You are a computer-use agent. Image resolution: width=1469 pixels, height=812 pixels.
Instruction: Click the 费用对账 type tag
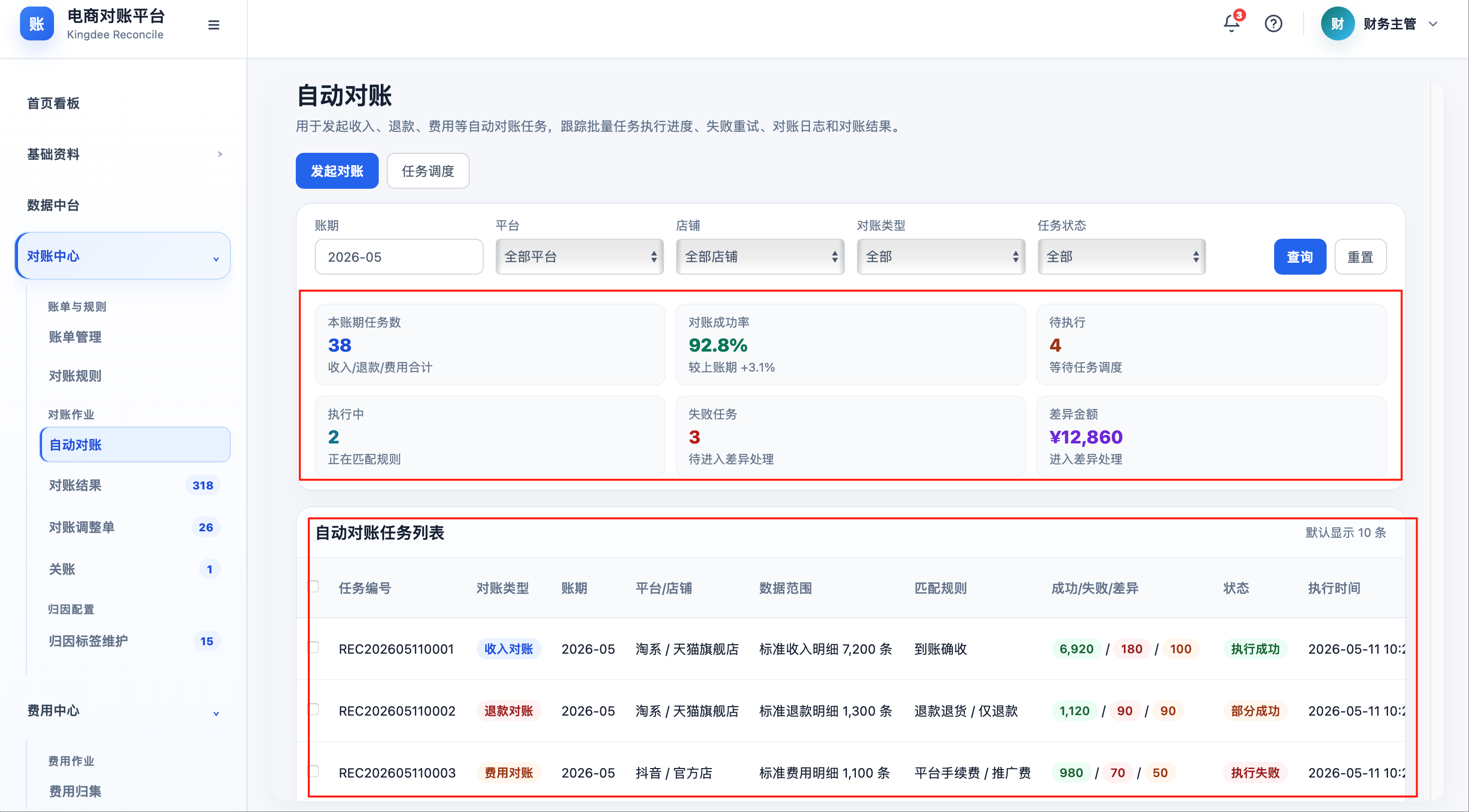point(509,773)
